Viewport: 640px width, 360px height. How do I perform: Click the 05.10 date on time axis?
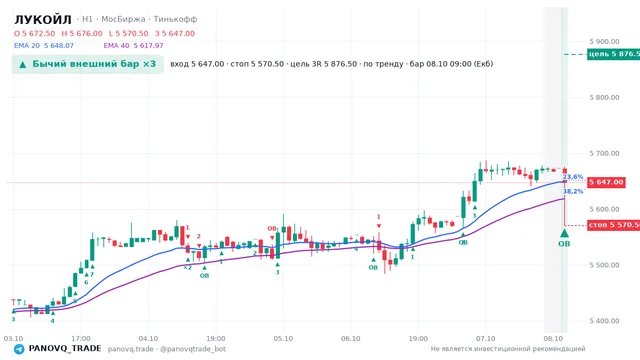pyautogui.click(x=283, y=339)
